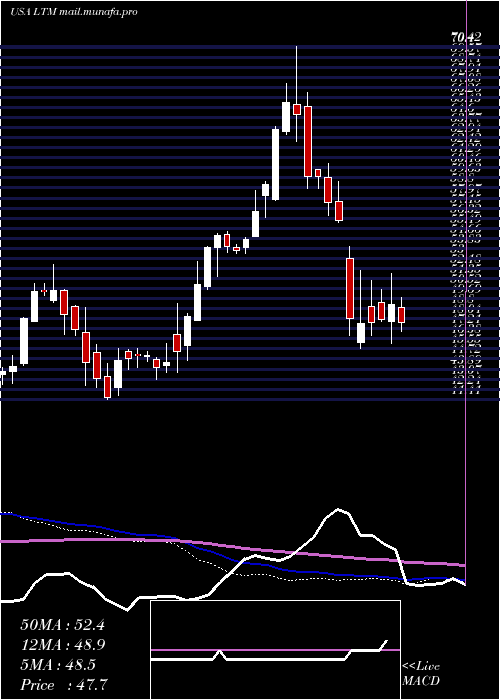Click the 'USA LTM mail.munafa.pro' chart title
Viewport: 500px width, 700px height.
(x=74, y=12)
